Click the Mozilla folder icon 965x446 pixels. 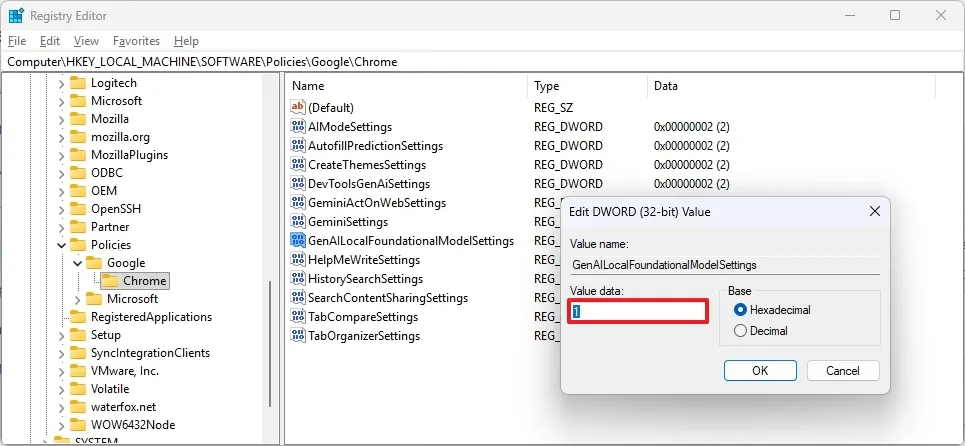(78, 119)
